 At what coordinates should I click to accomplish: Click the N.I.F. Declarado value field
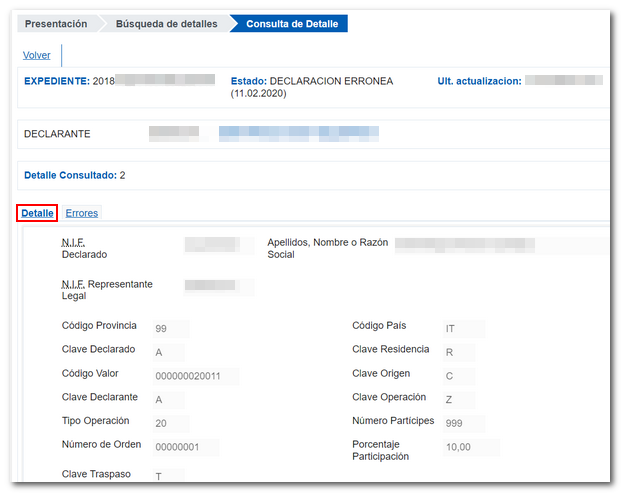click(212, 244)
